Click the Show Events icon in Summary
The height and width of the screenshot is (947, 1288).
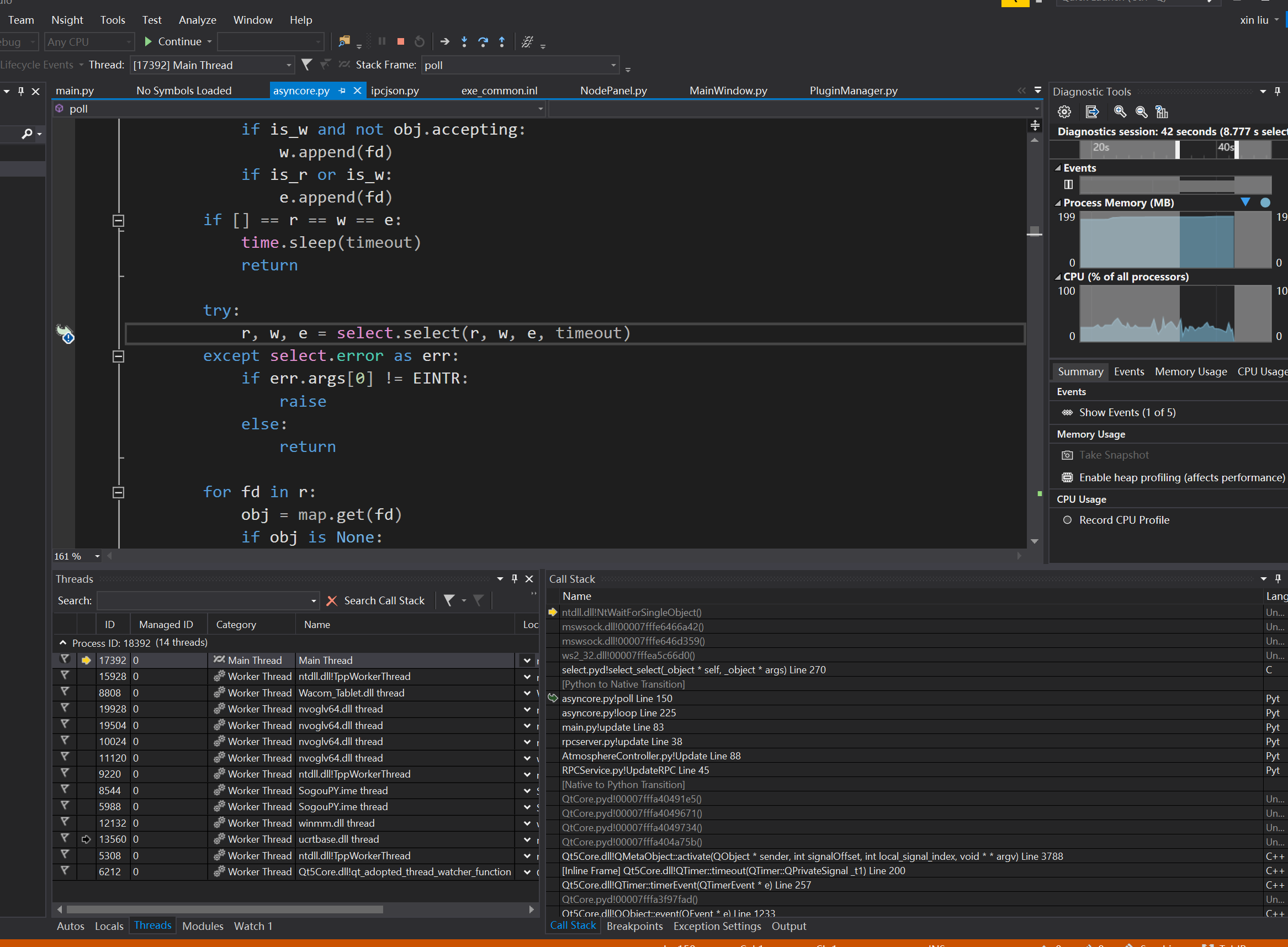click(x=1067, y=413)
